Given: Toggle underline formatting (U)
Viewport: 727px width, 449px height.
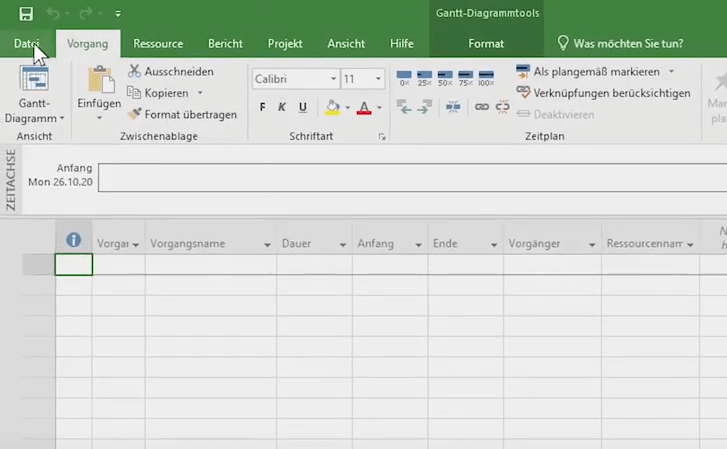Looking at the screenshot, I should click(302, 107).
